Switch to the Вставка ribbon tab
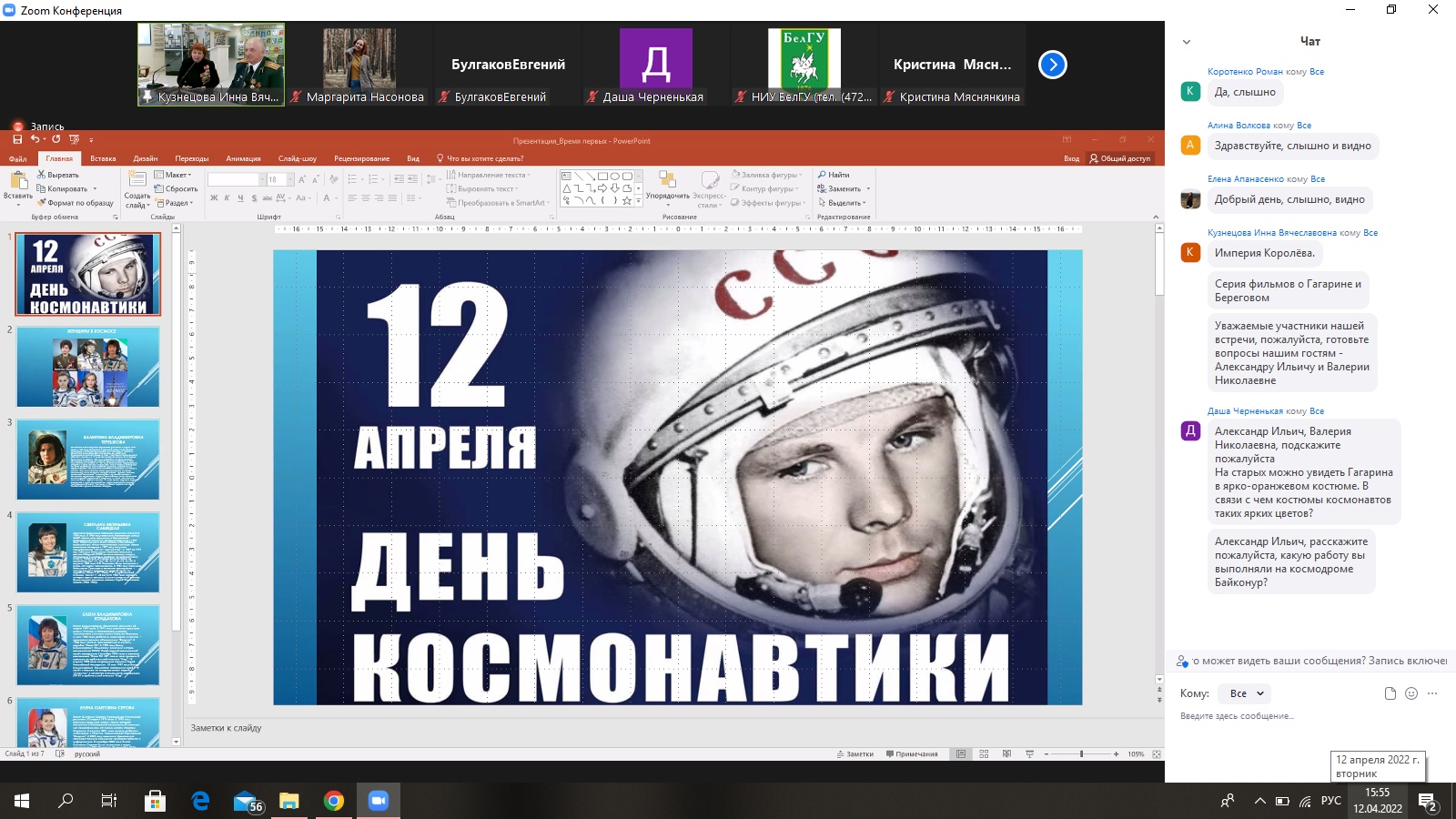This screenshot has height=819, width=1456. [x=103, y=158]
